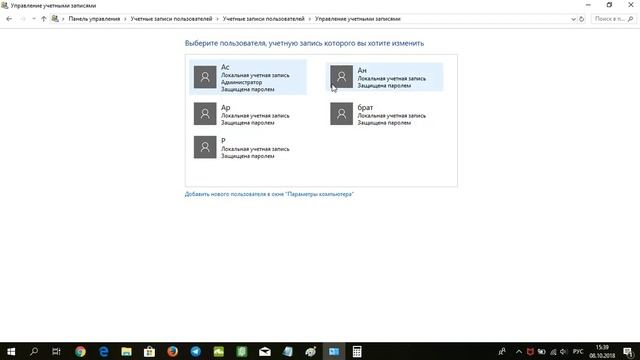The image size is (640, 360).
Task: Click the account name Ар
Action: (226, 107)
